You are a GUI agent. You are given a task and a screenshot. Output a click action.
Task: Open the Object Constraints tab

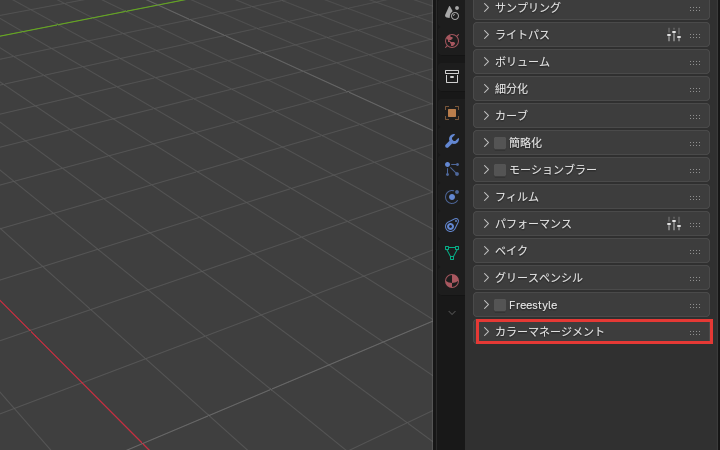pos(452,225)
